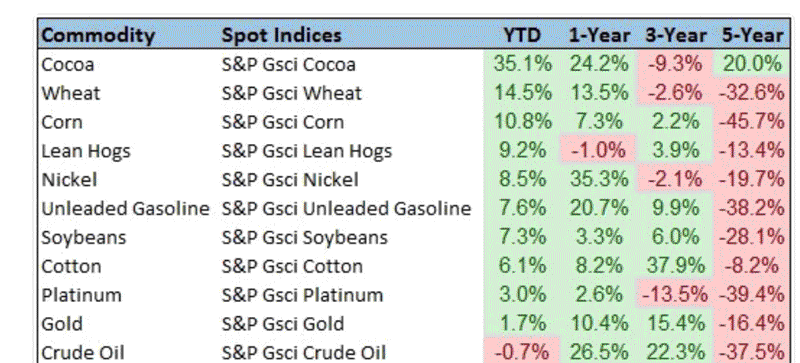
Task: Select the Cocoa commodity cell
Action: 68,64
